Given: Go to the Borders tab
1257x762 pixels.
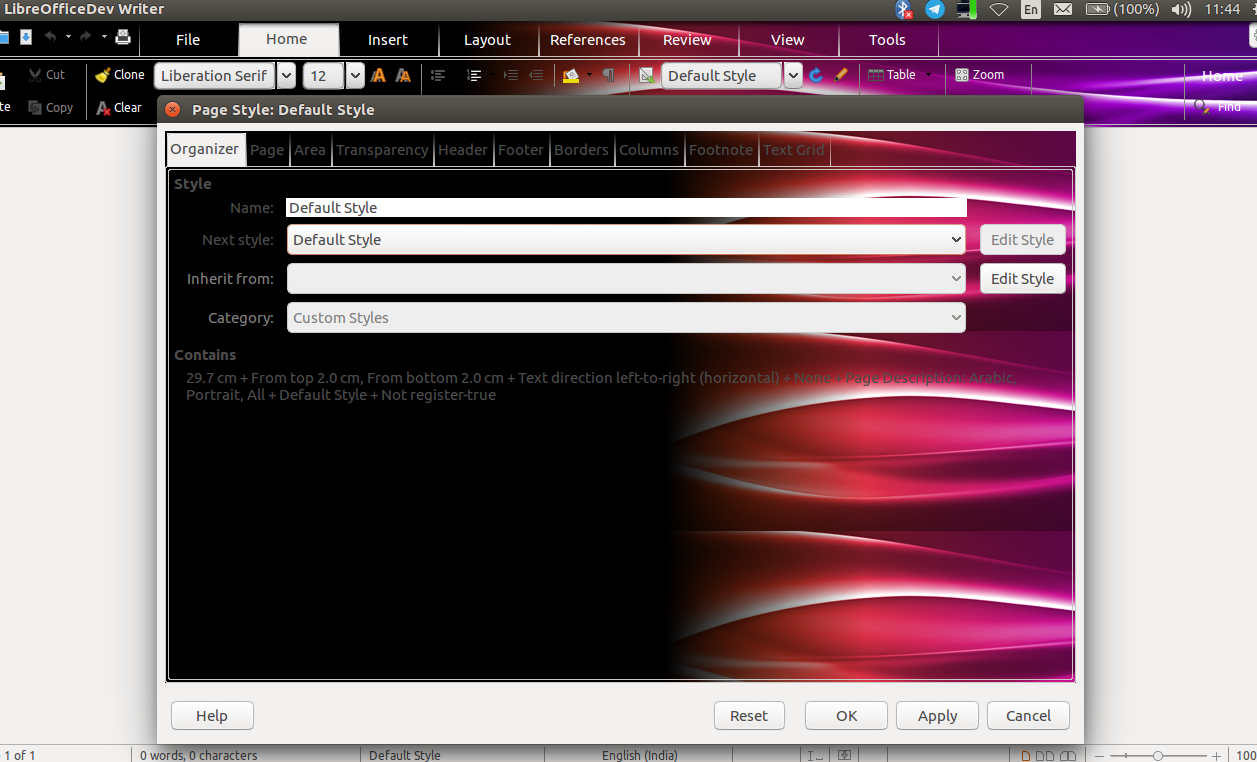Looking at the screenshot, I should click(581, 150).
